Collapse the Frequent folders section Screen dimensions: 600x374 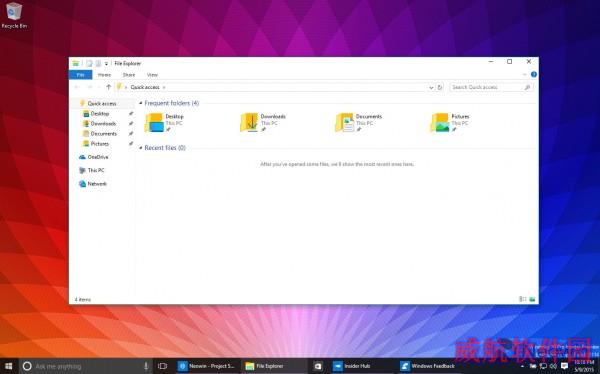tap(140, 103)
